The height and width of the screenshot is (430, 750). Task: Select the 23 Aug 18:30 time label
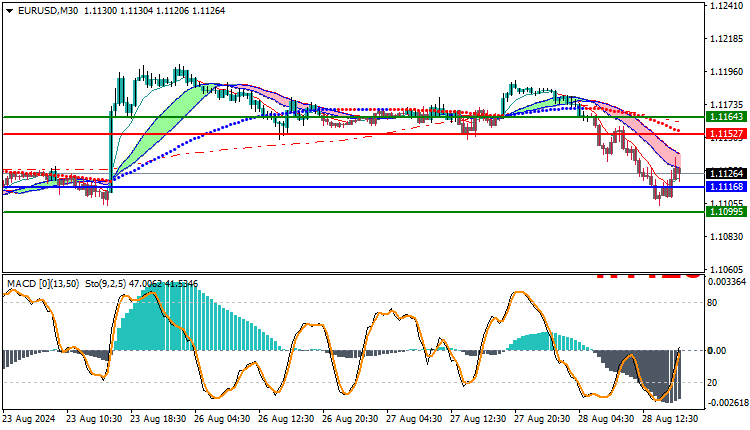coord(158,419)
